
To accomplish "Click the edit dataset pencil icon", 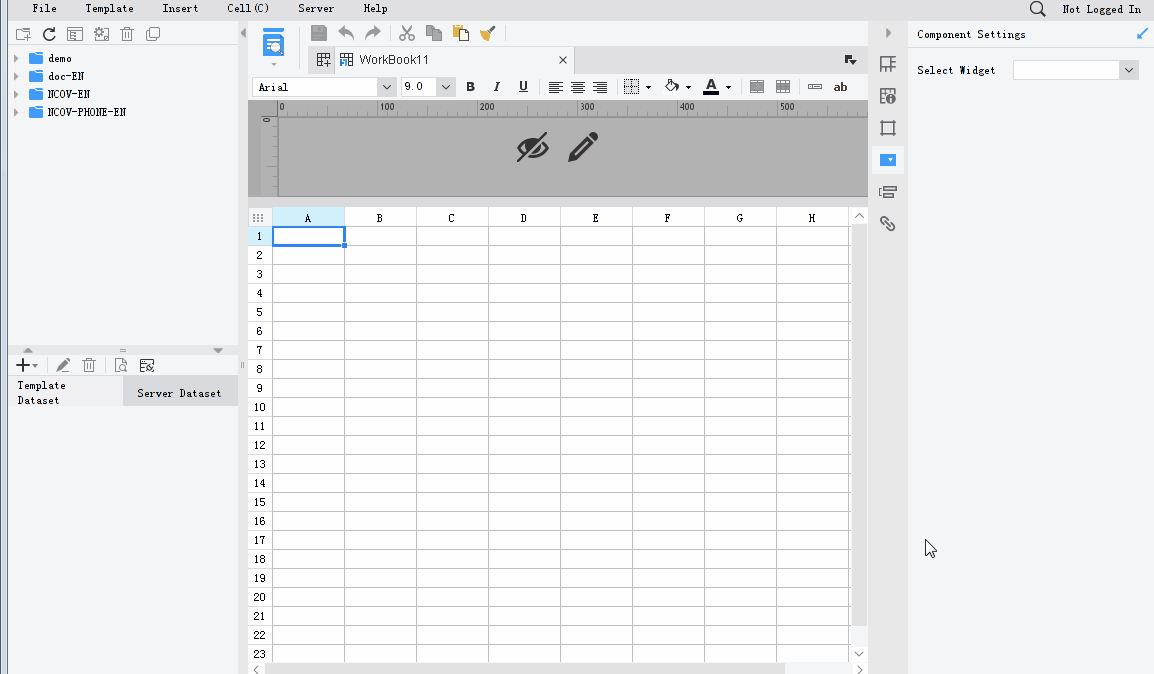I will [63, 365].
